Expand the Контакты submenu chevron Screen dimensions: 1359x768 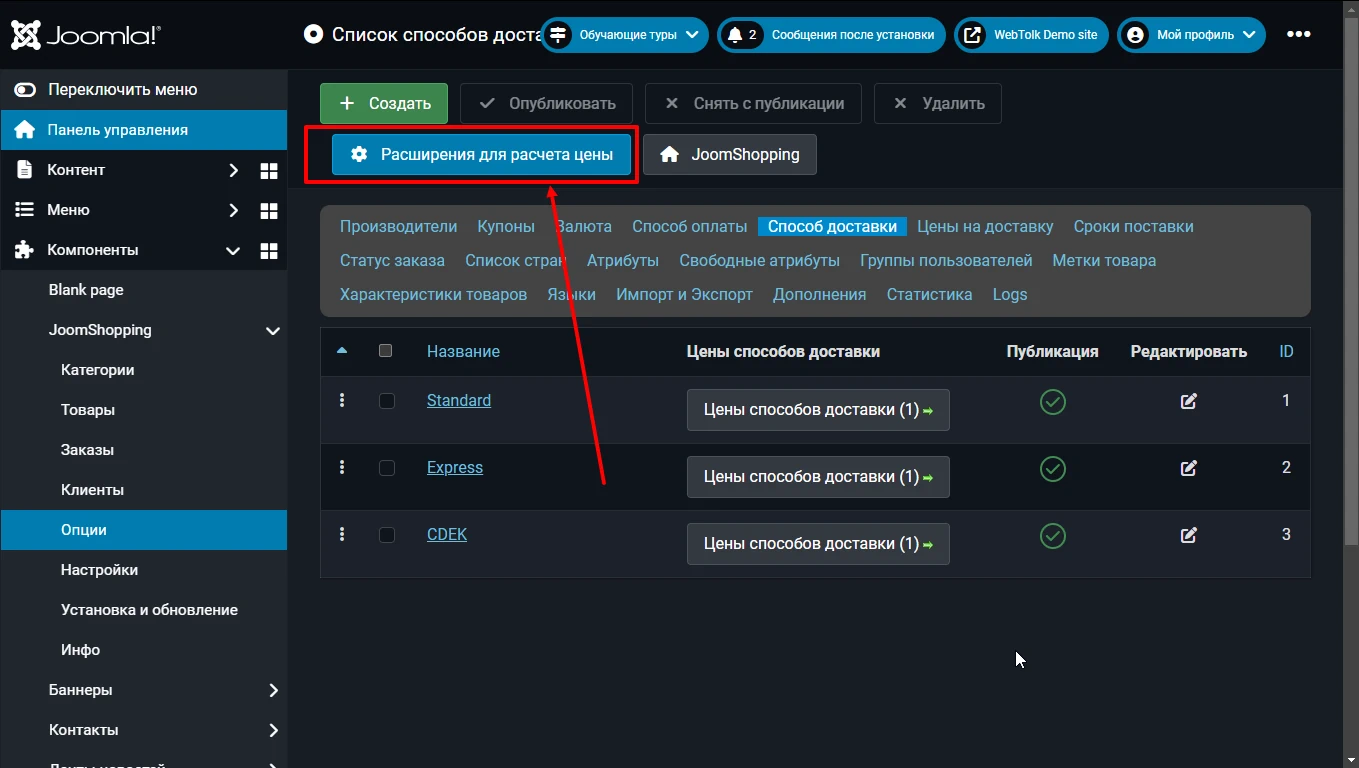[x=273, y=730]
